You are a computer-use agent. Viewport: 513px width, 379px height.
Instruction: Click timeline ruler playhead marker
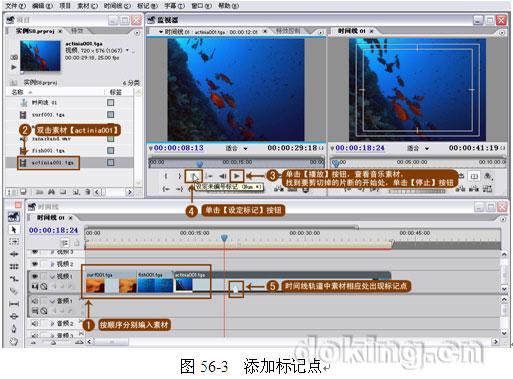click(224, 238)
